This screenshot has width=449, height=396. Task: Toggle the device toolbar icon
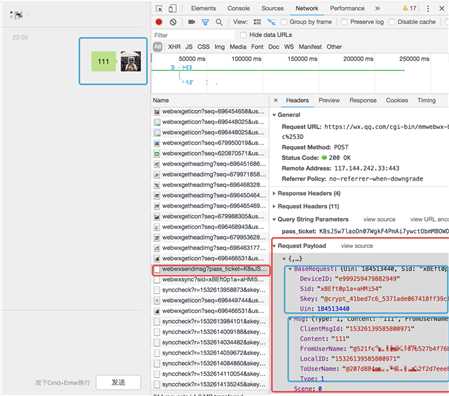coord(172,9)
